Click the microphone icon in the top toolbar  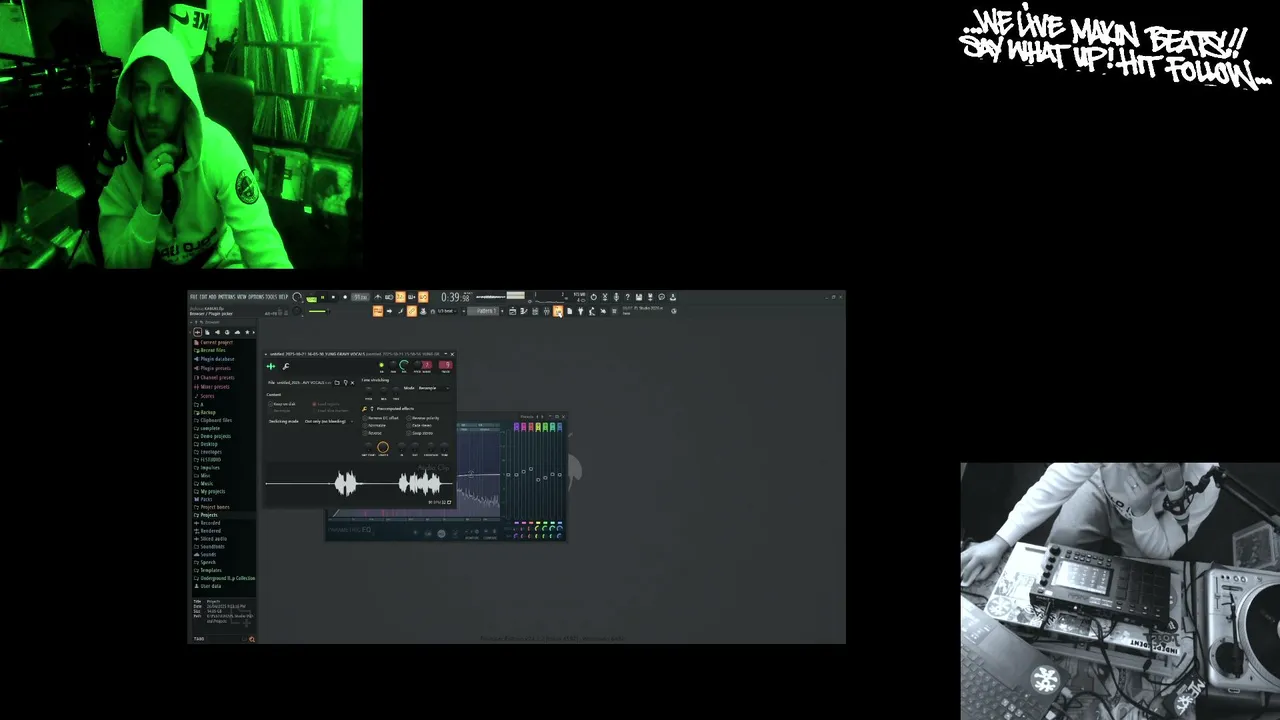coord(616,297)
